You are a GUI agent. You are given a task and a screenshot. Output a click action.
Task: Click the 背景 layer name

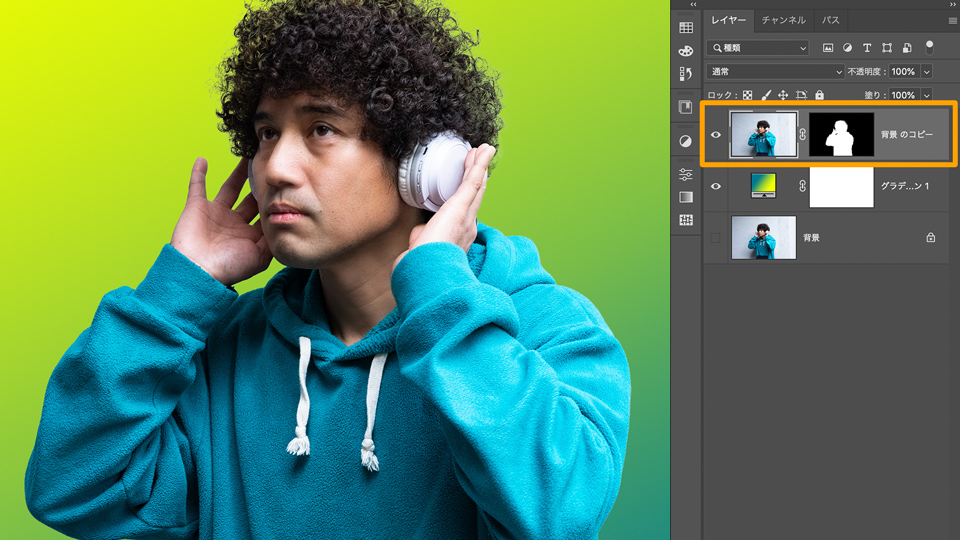[811, 238]
